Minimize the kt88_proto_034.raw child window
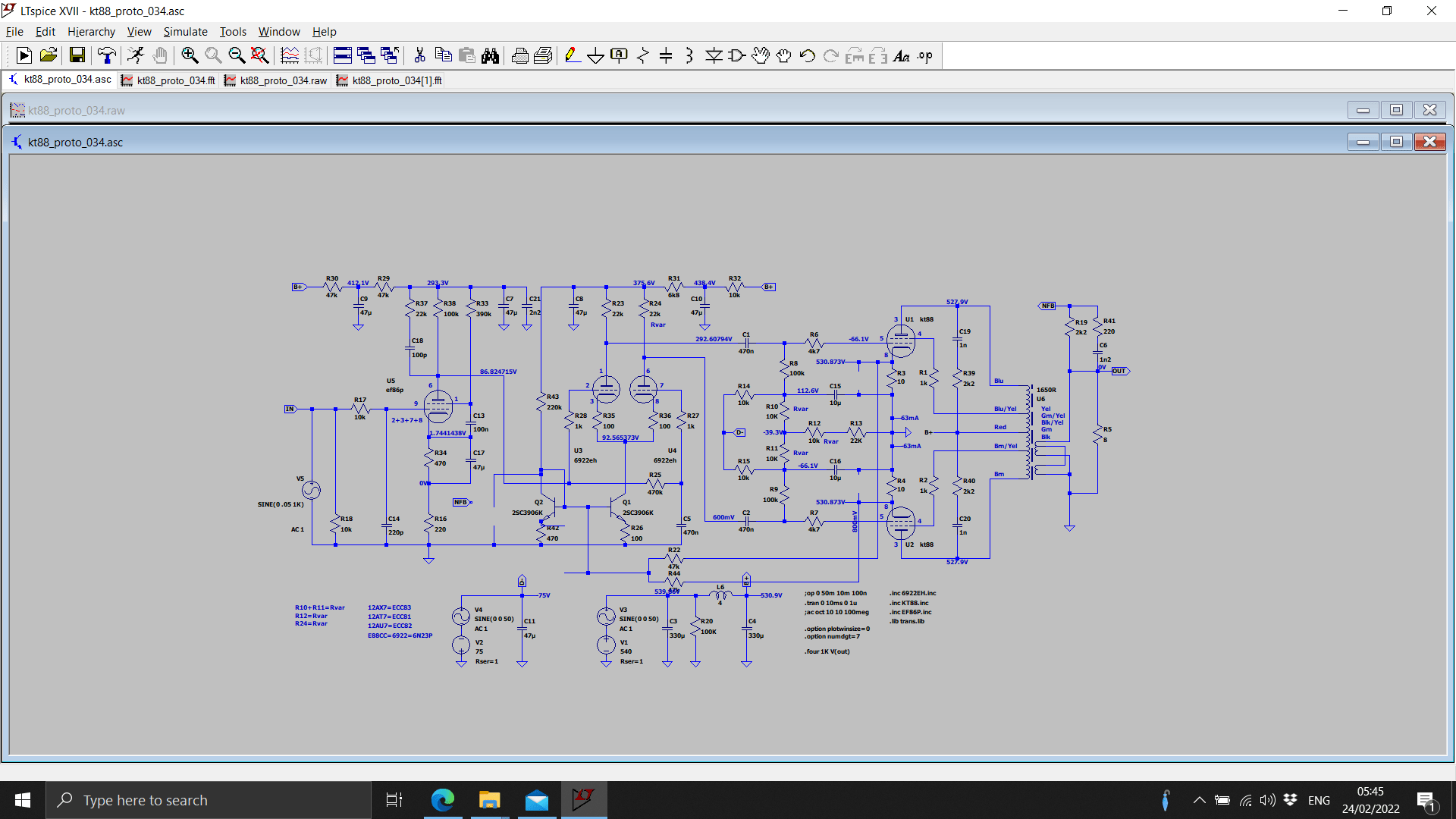Image resolution: width=1456 pixels, height=819 pixels. (1363, 110)
